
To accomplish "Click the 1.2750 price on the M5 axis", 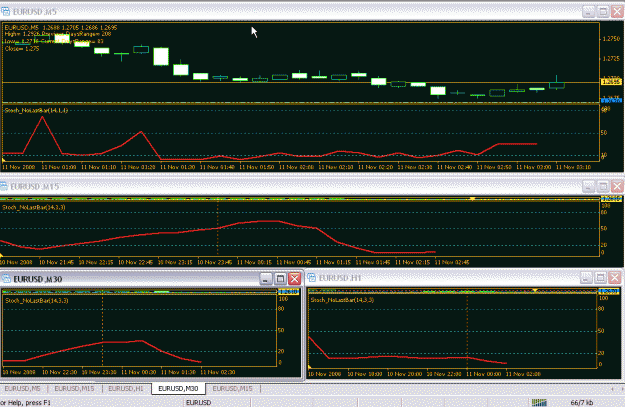I will [611, 39].
